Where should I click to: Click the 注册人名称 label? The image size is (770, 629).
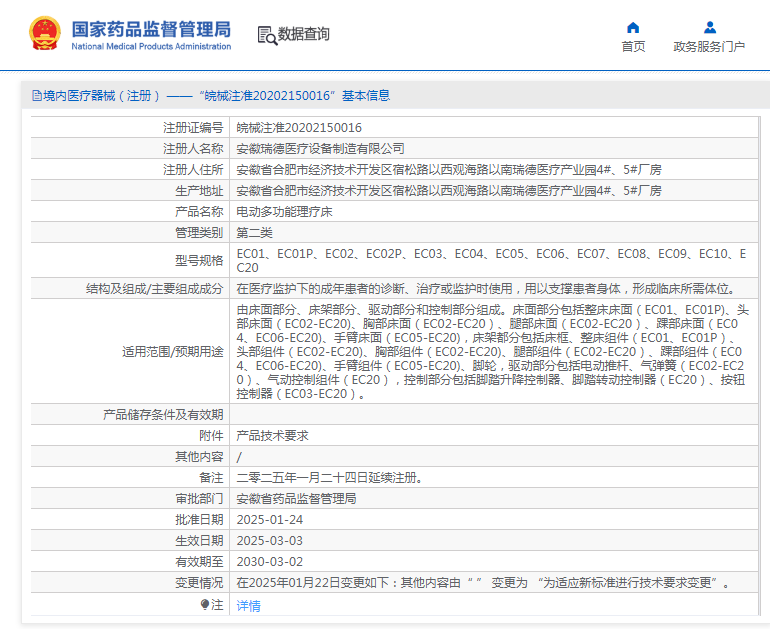point(193,149)
